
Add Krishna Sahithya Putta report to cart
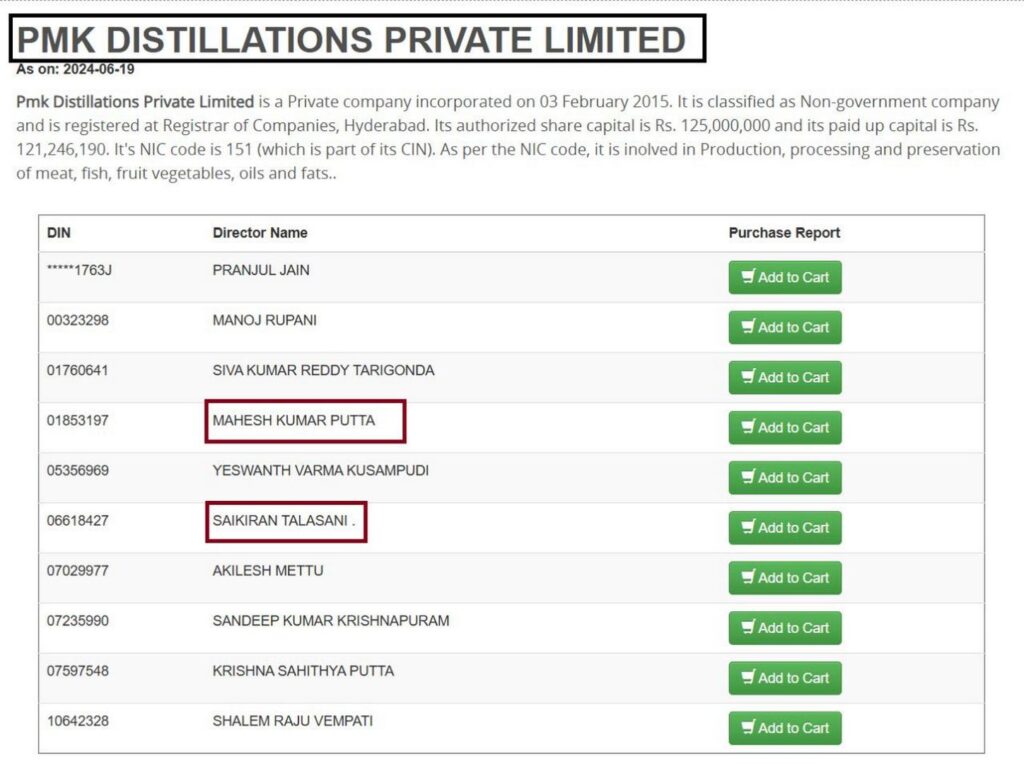785,678
